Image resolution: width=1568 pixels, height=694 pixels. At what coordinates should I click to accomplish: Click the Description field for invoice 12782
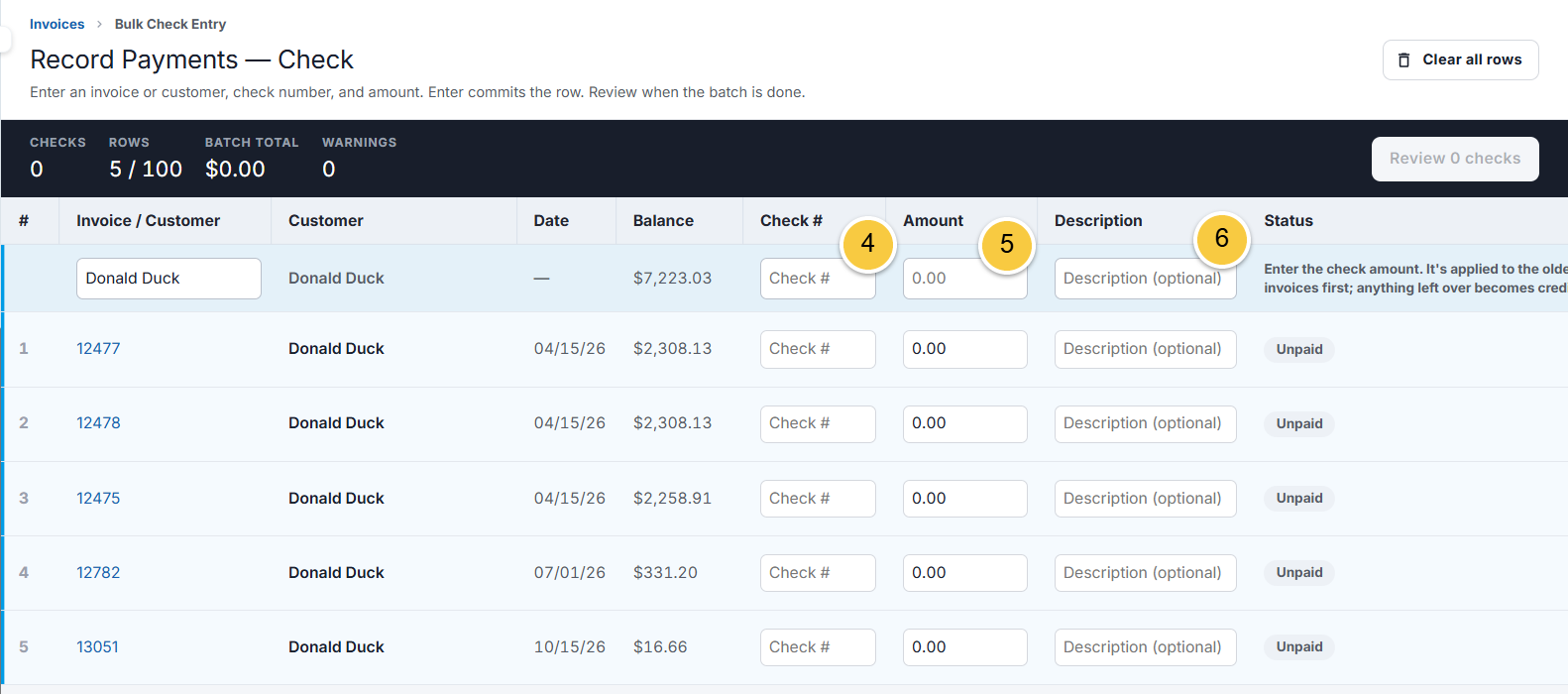(1145, 573)
